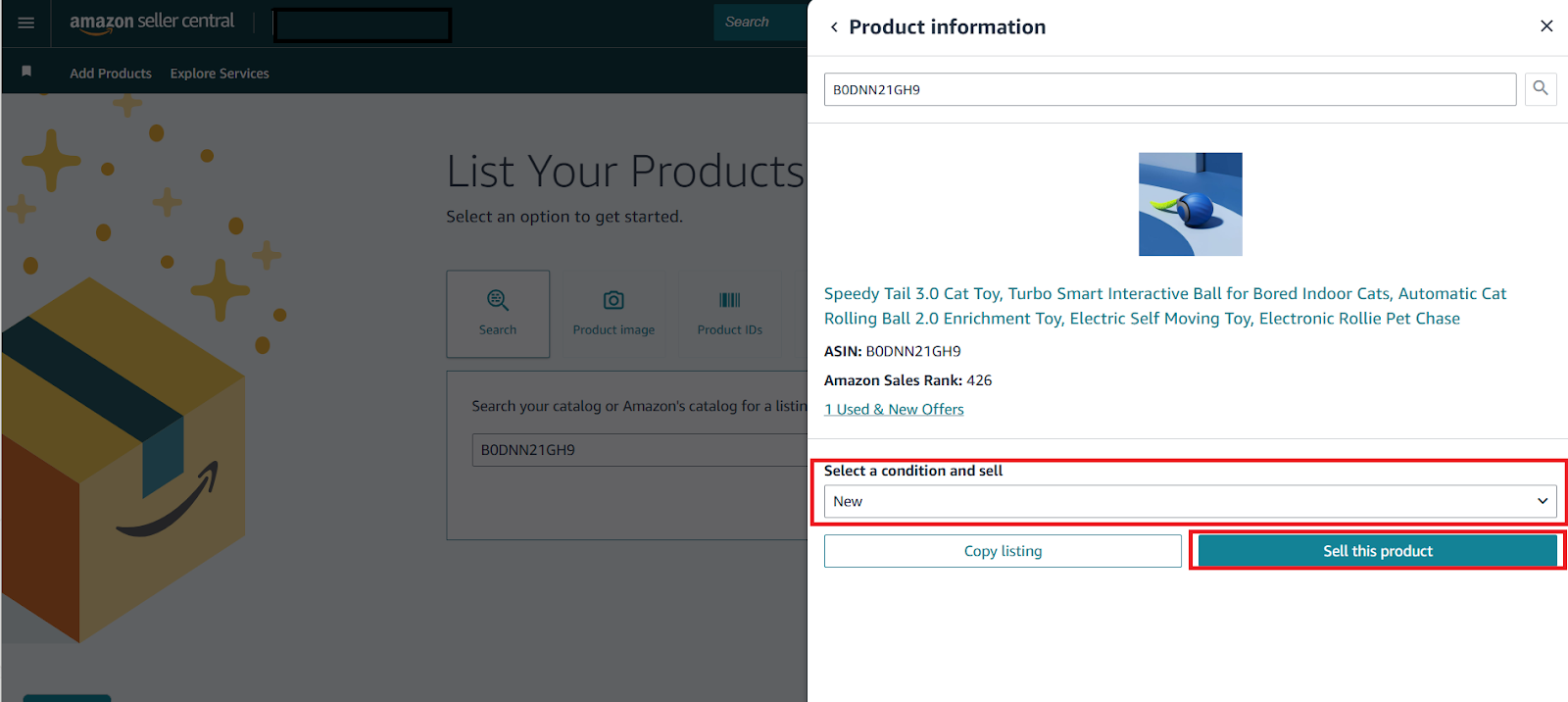Click the ASIN: B0DNN21GH9 text
The image size is (1568, 702).
[x=893, y=351]
